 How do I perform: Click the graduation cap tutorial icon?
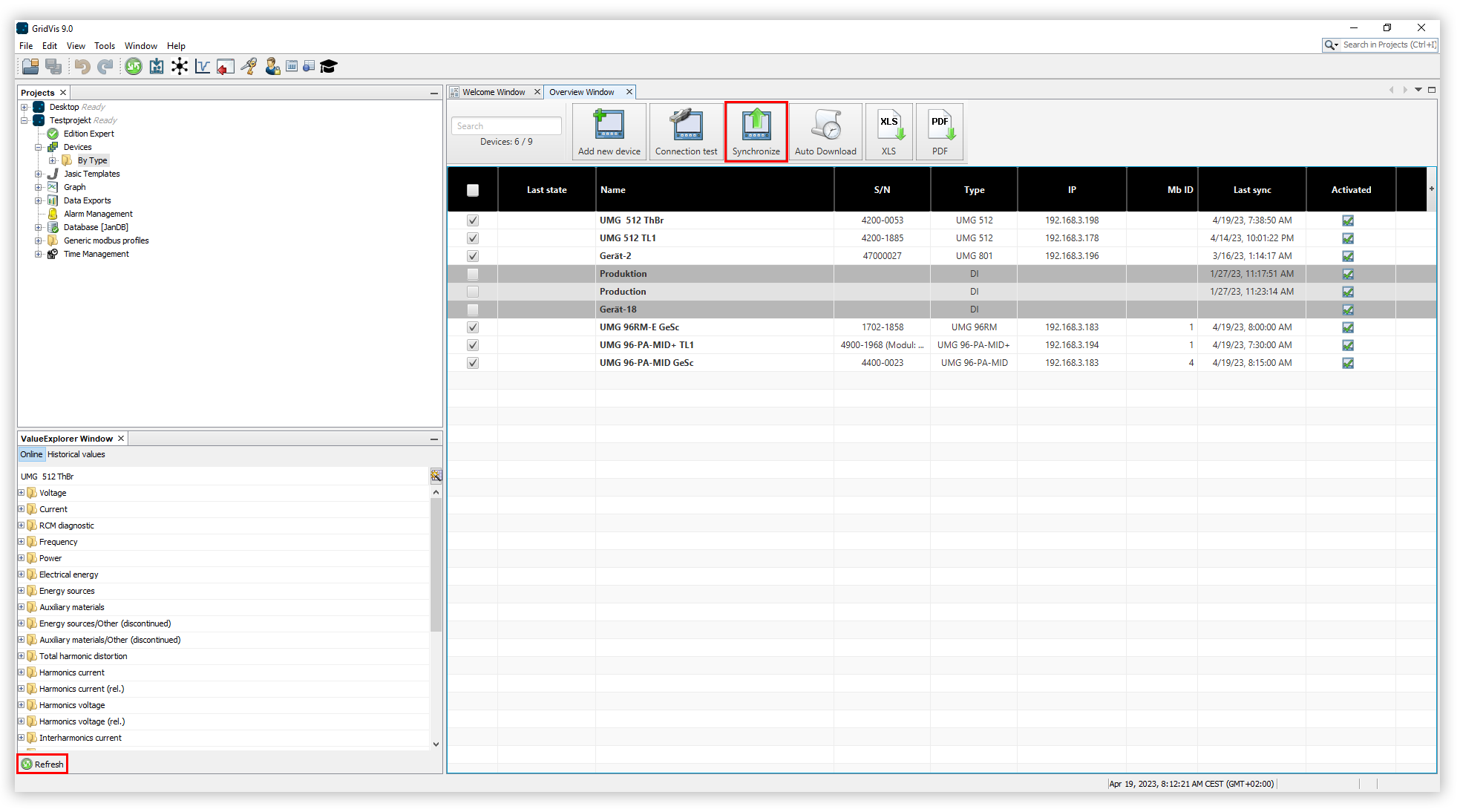tap(329, 67)
